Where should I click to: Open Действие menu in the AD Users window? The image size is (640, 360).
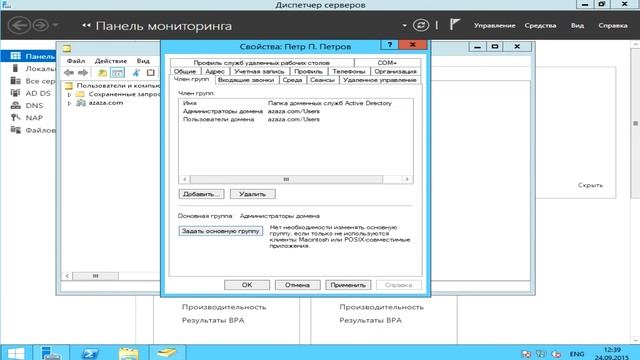111,61
